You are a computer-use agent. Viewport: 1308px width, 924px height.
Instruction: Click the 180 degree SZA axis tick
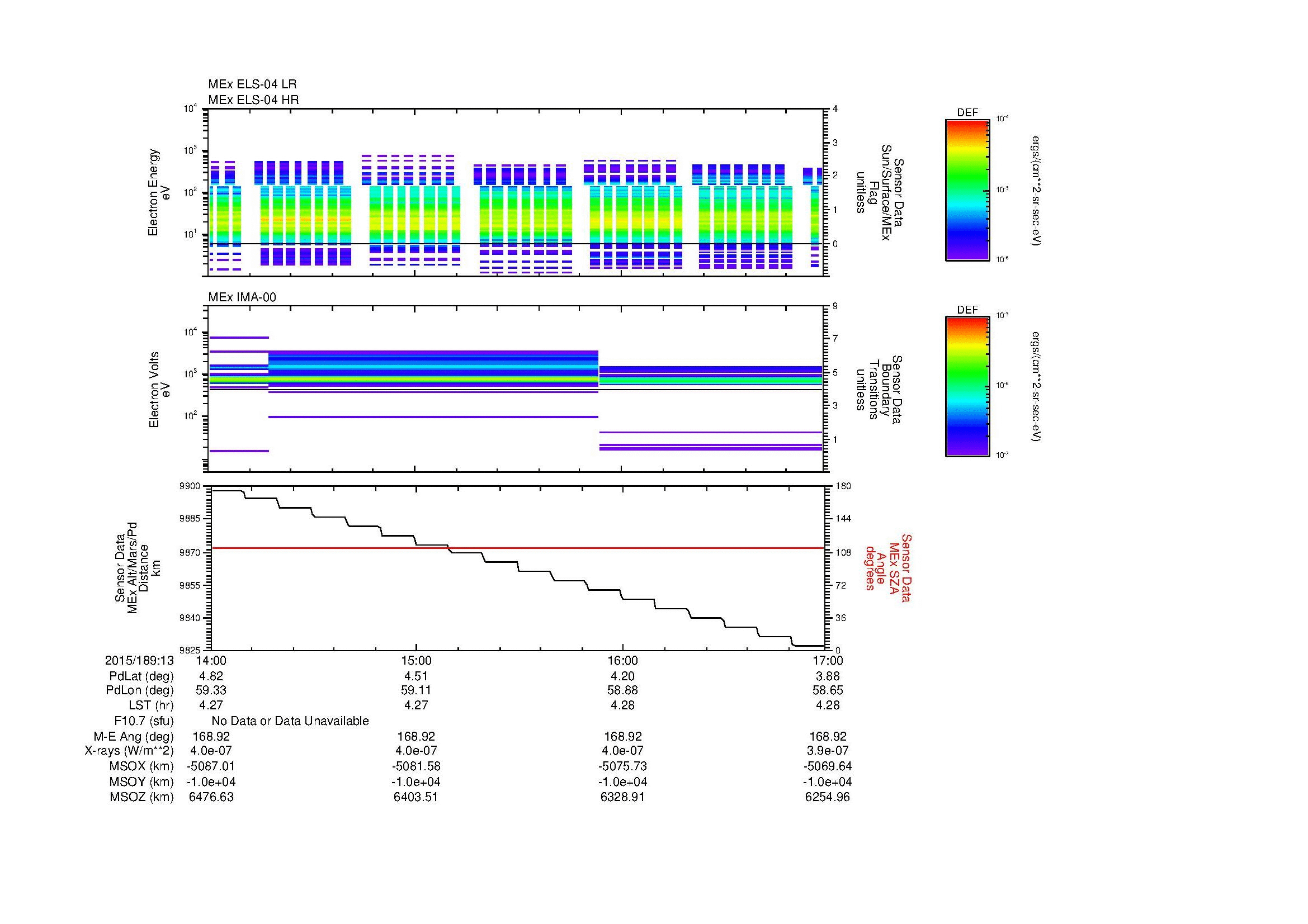(x=843, y=486)
